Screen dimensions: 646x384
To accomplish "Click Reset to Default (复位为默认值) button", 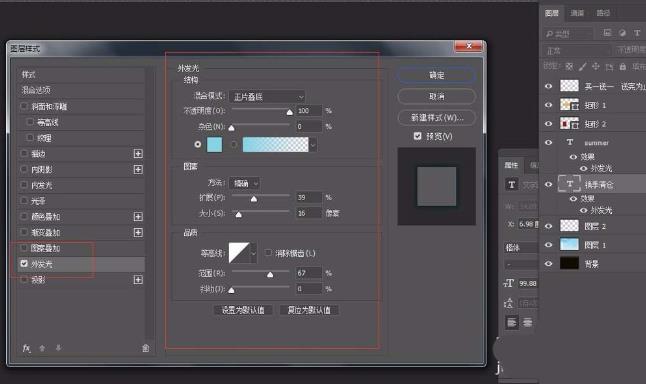I will pyautogui.click(x=309, y=310).
